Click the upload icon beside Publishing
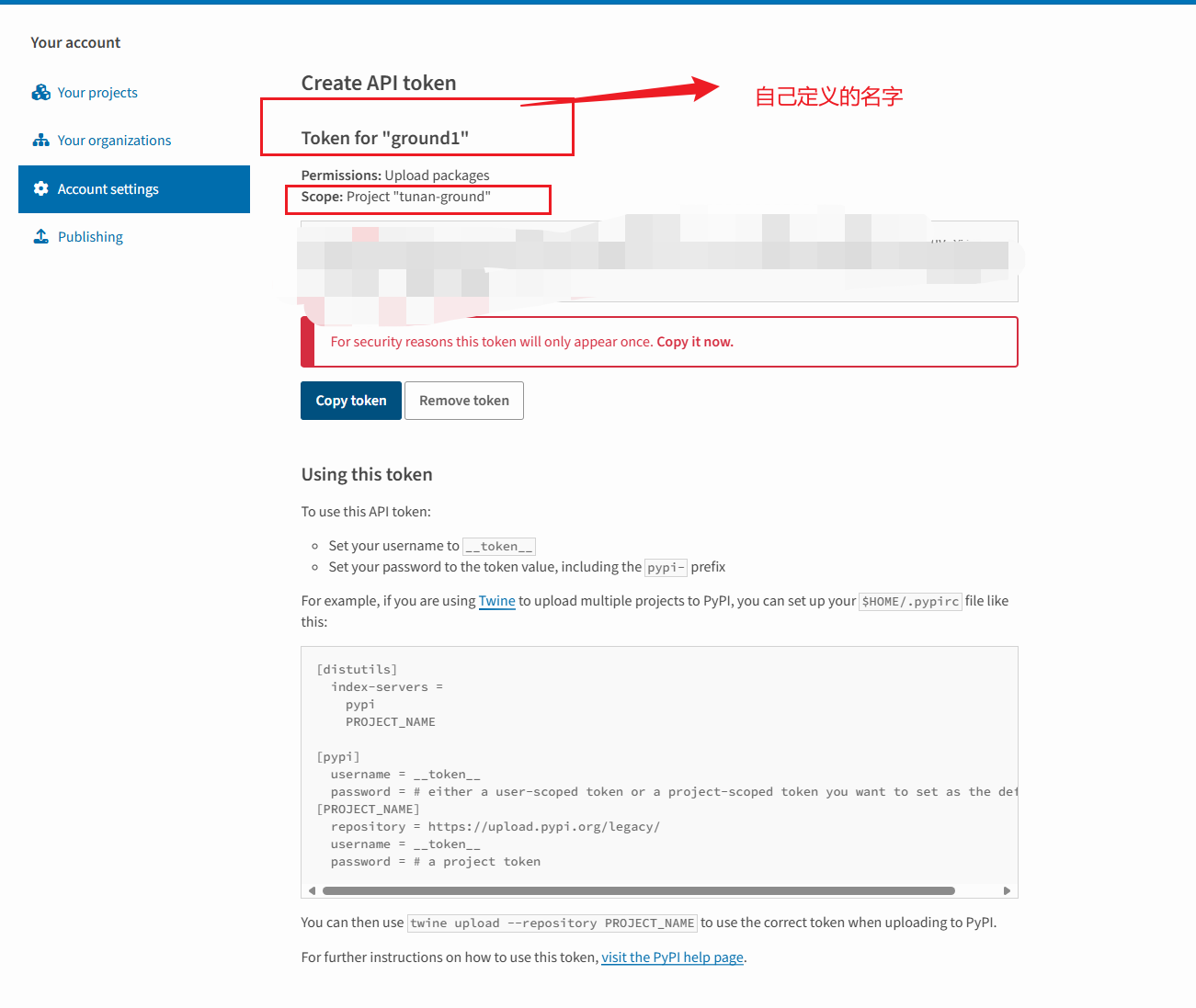 (x=40, y=237)
